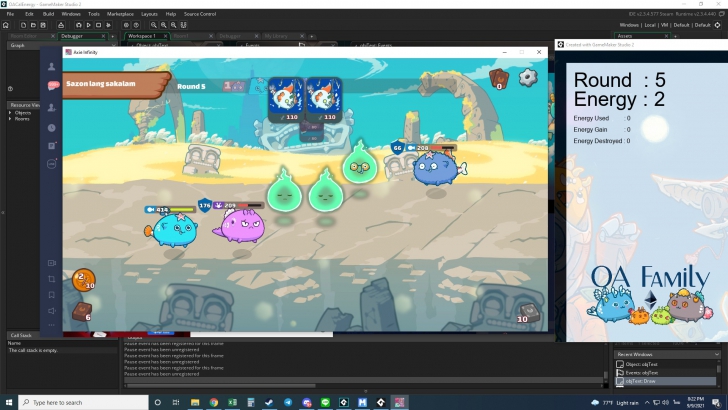Open the settings gear in Axie Infinity

click(x=528, y=78)
